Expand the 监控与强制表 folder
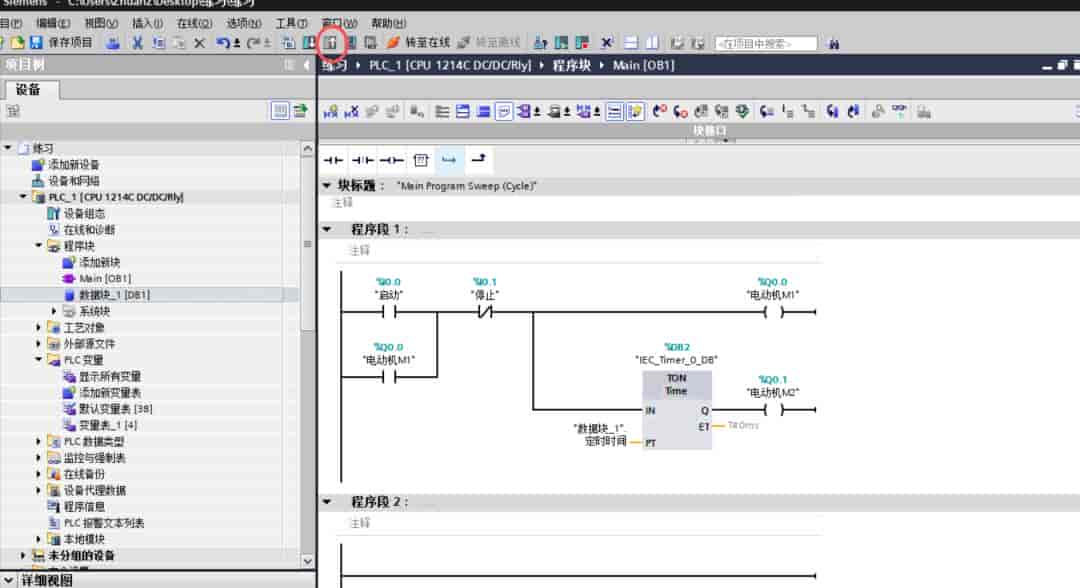Screen dimensions: 1080x588 (39, 458)
